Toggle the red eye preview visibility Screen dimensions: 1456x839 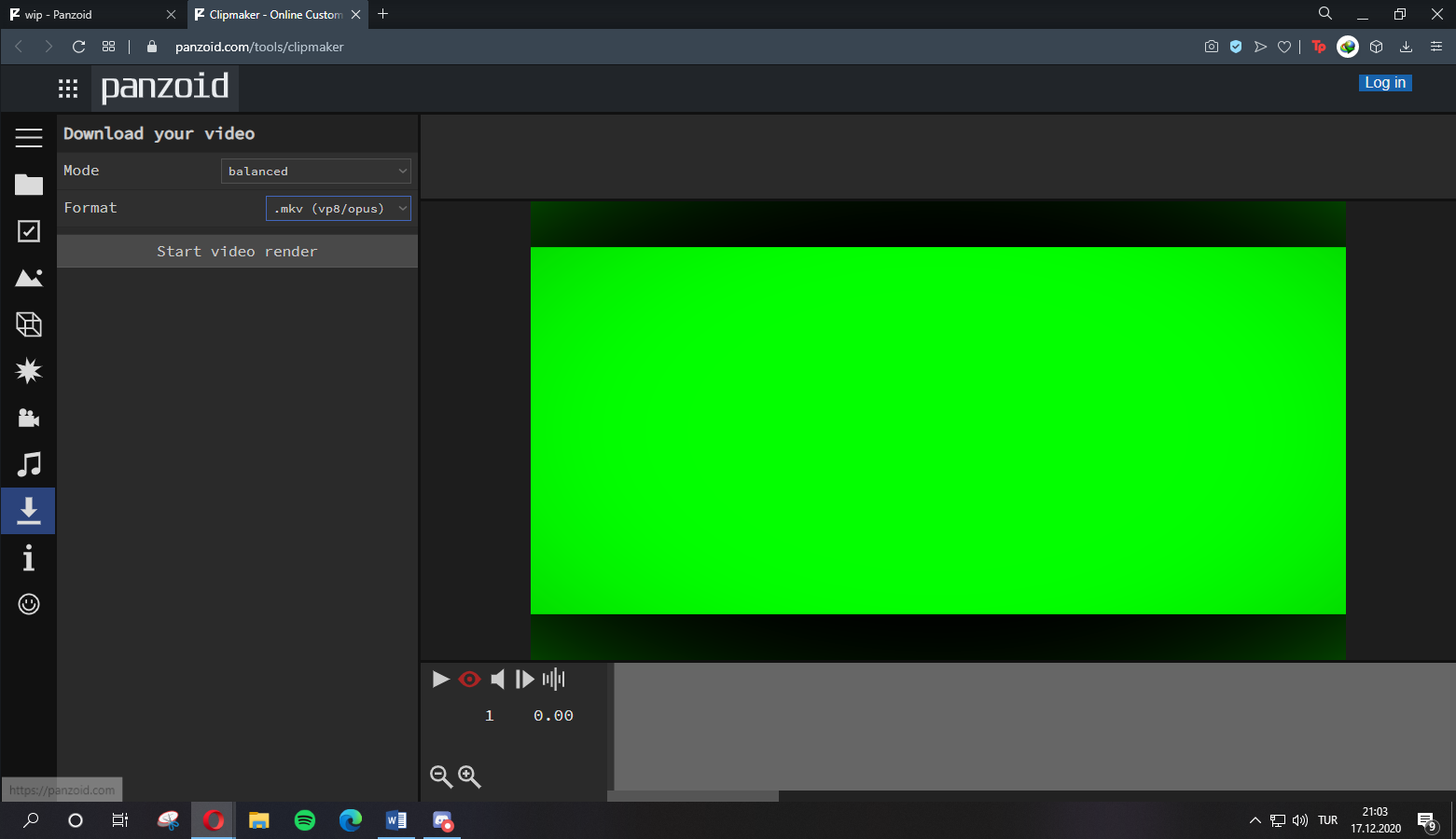470,680
